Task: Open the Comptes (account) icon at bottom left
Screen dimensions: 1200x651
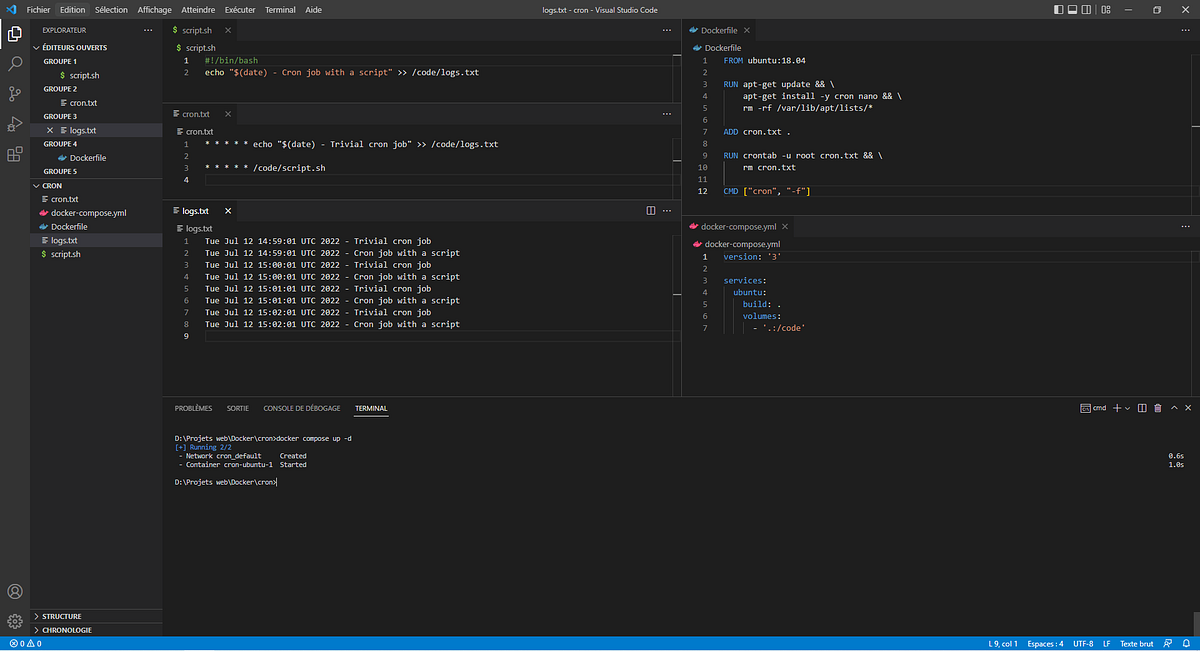Action: 14,589
